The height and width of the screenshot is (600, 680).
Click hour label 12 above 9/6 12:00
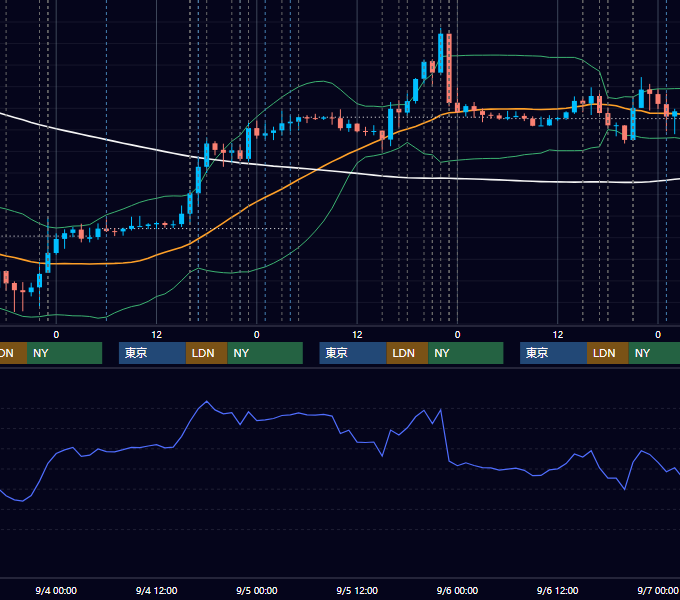coord(558,335)
